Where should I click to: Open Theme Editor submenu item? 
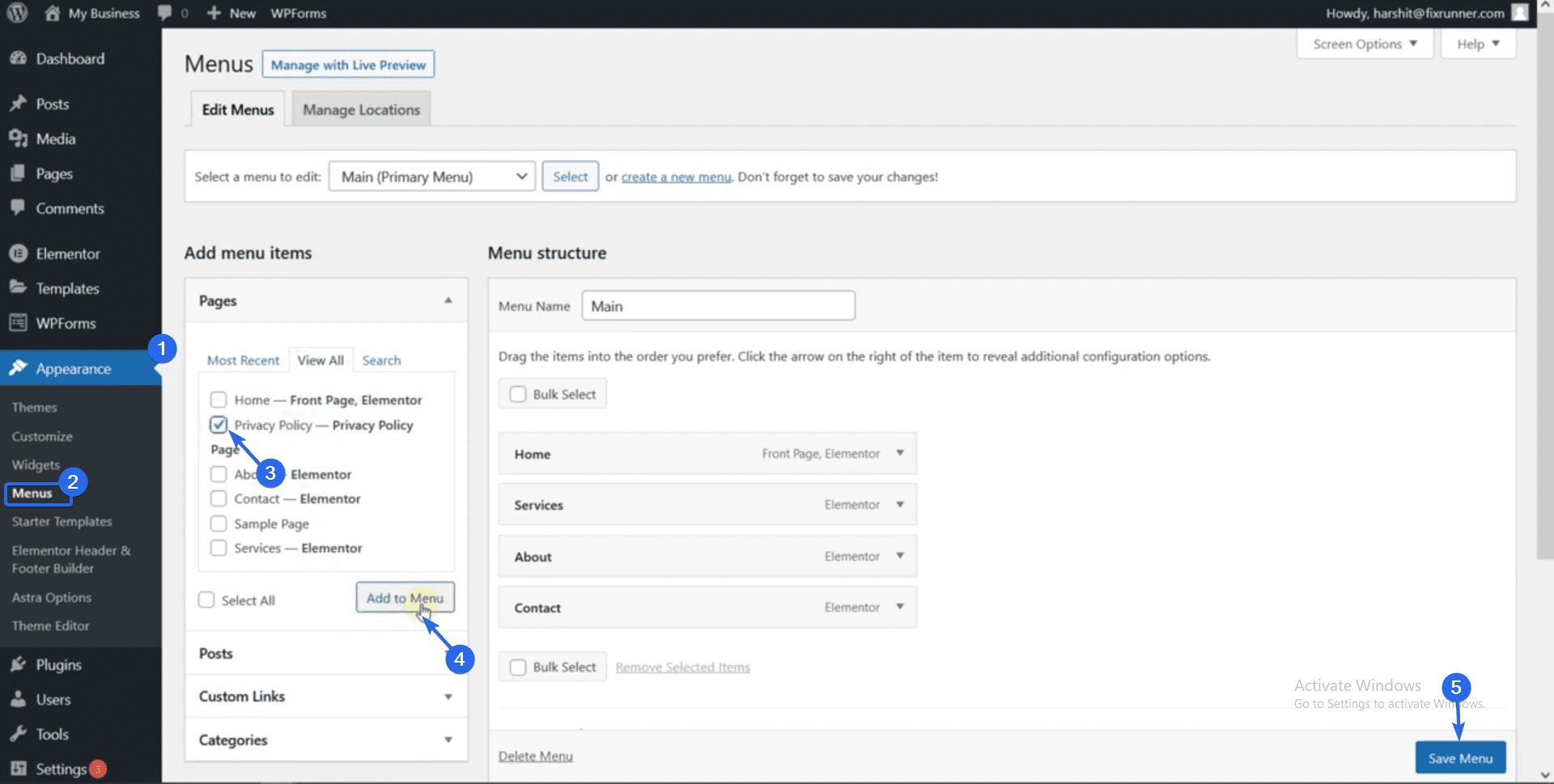pos(50,625)
